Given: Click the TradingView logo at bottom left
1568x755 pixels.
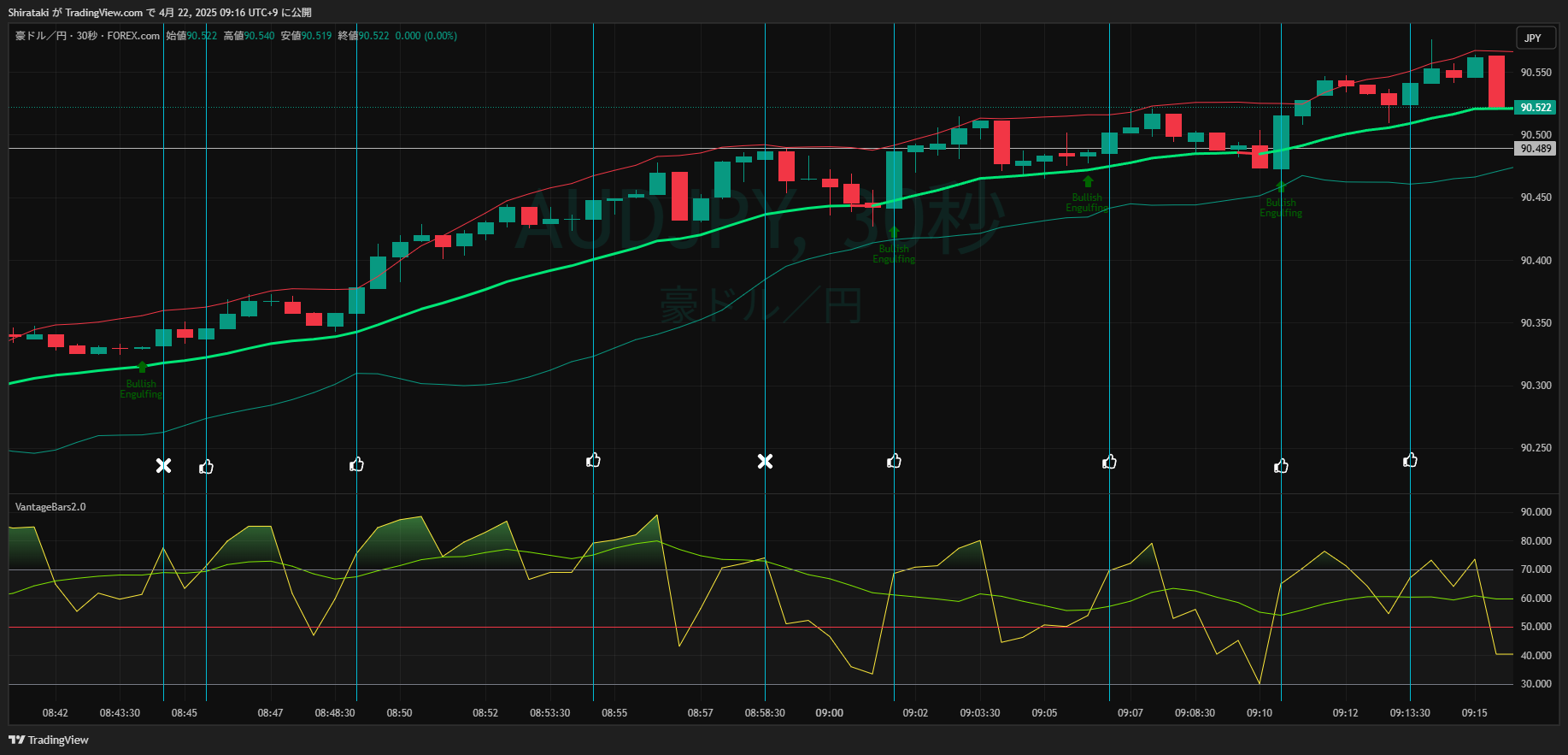Looking at the screenshot, I should coord(49,740).
